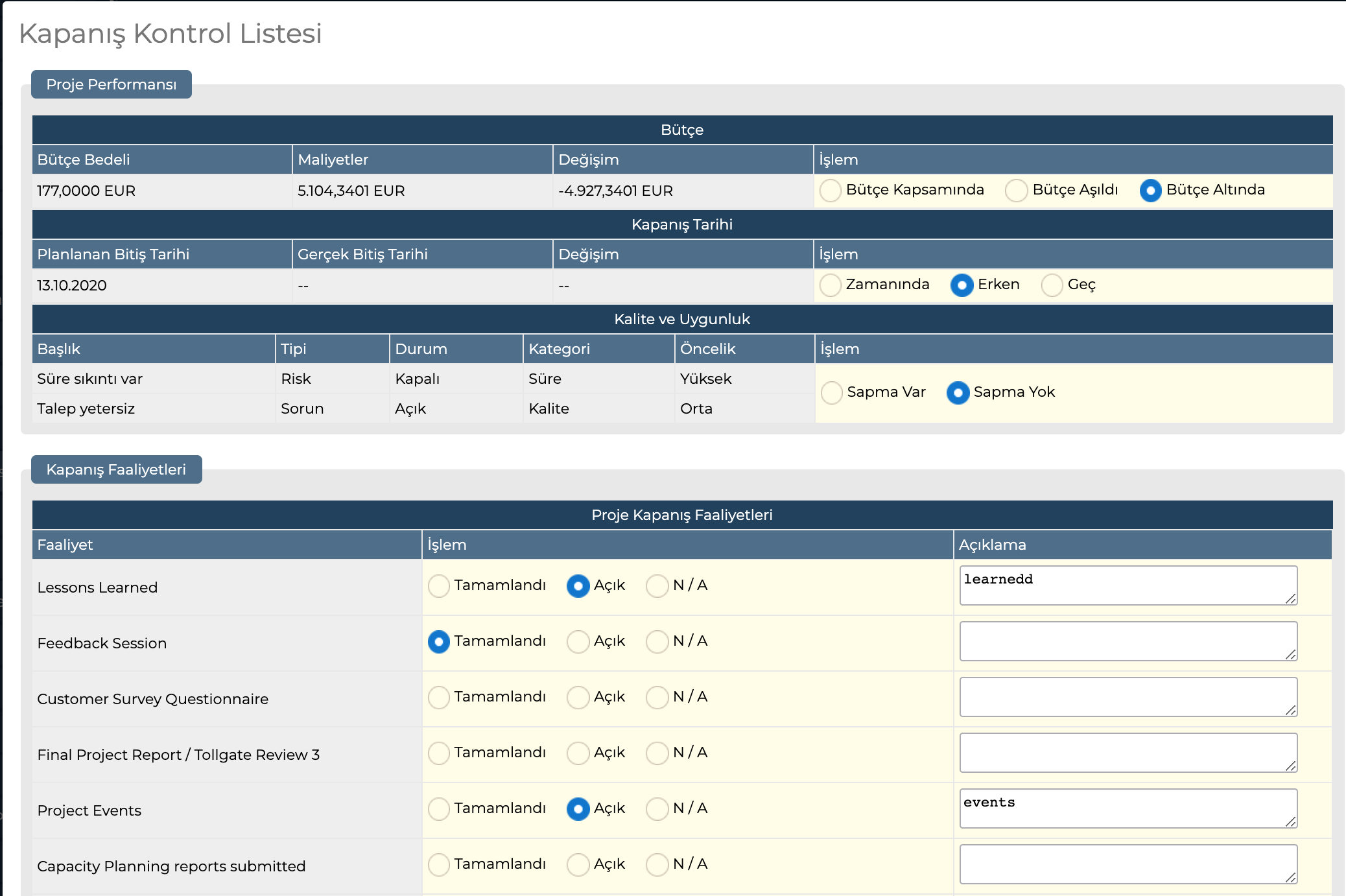The width and height of the screenshot is (1346, 896).
Task: Set Customer Survey Questionnaire to Açık
Action: (x=578, y=698)
